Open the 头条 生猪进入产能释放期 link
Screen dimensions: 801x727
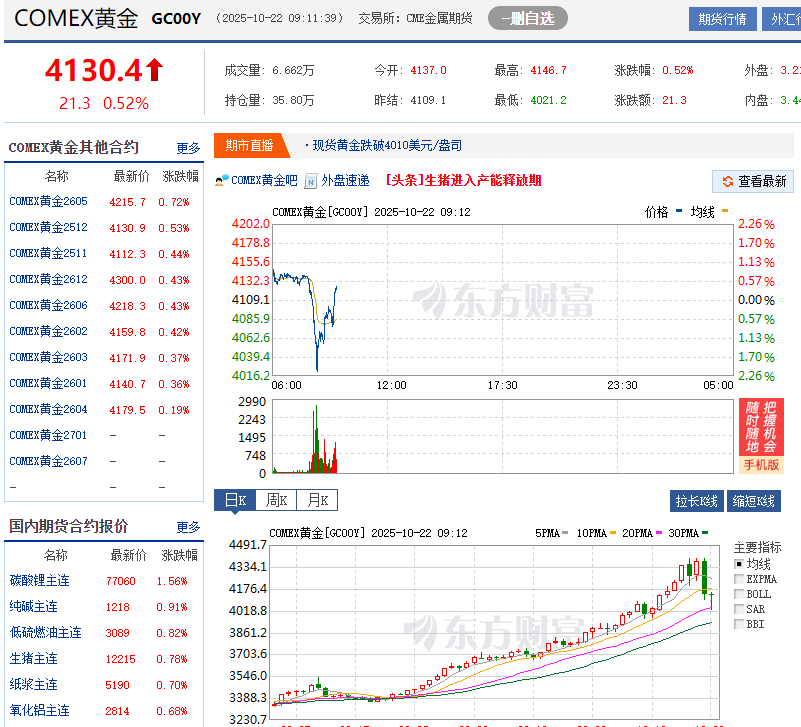[x=463, y=180]
